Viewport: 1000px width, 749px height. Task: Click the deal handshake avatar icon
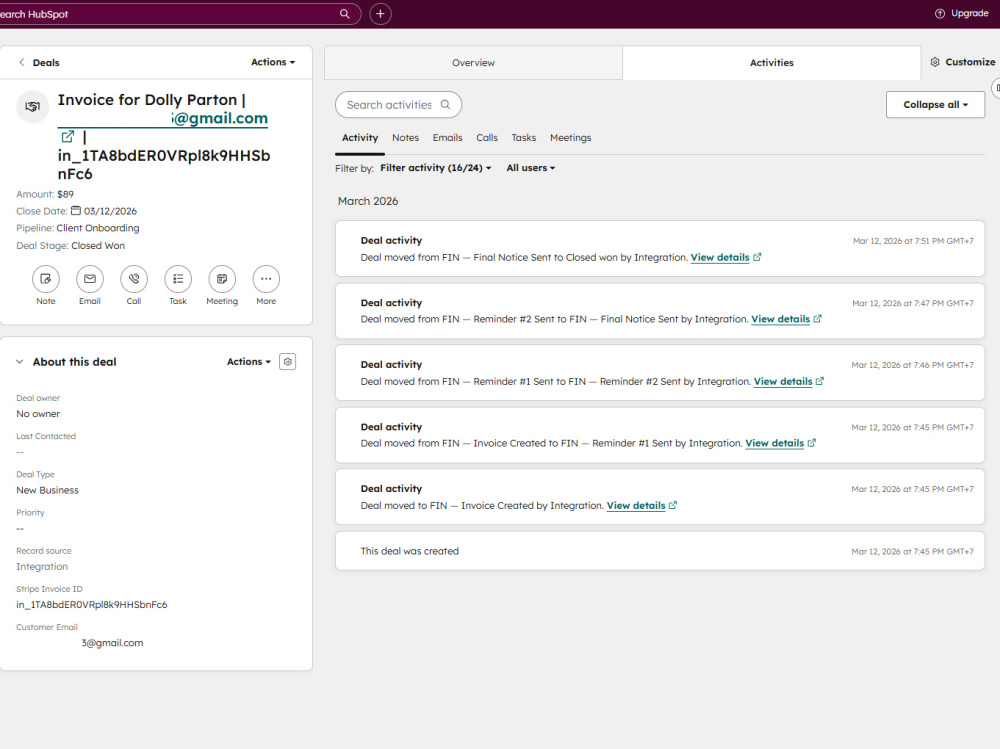(33, 107)
